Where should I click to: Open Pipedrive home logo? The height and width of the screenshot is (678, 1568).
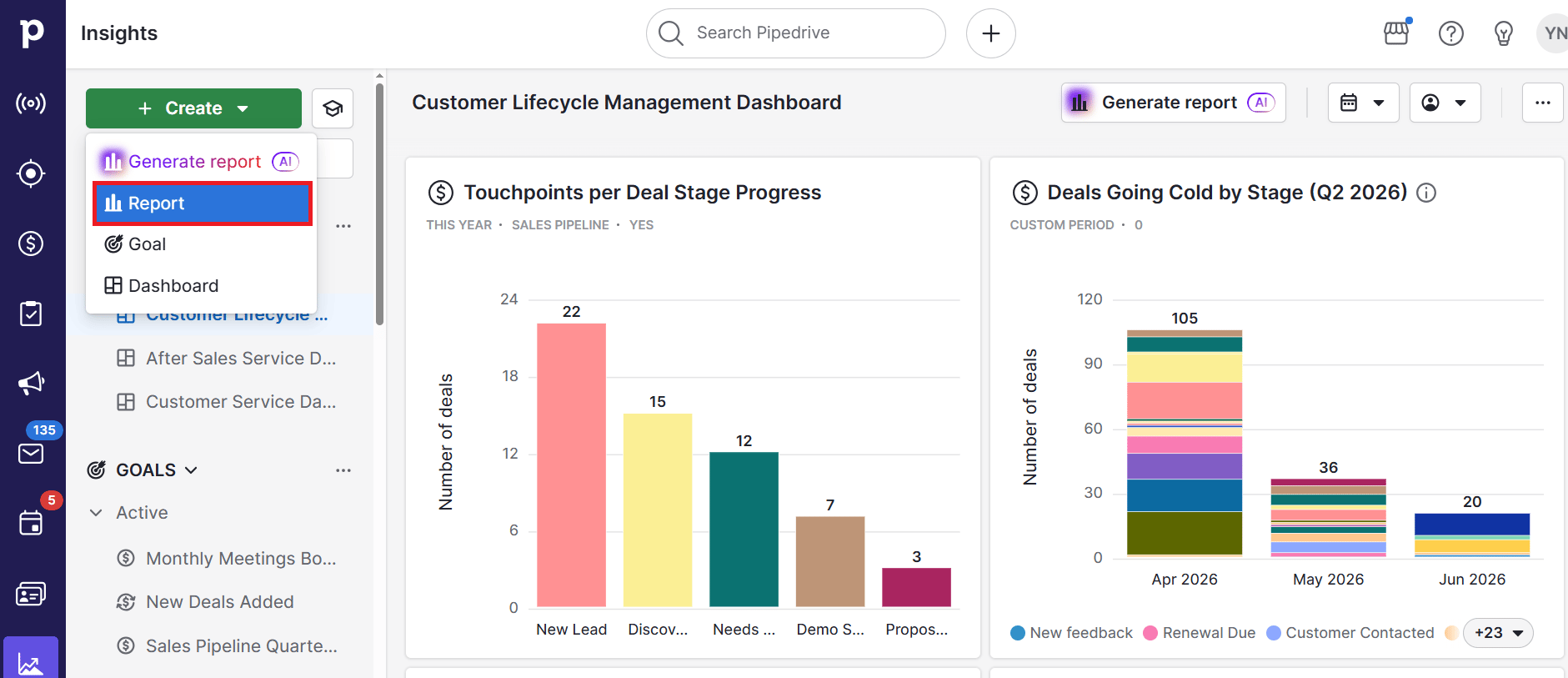[32, 33]
